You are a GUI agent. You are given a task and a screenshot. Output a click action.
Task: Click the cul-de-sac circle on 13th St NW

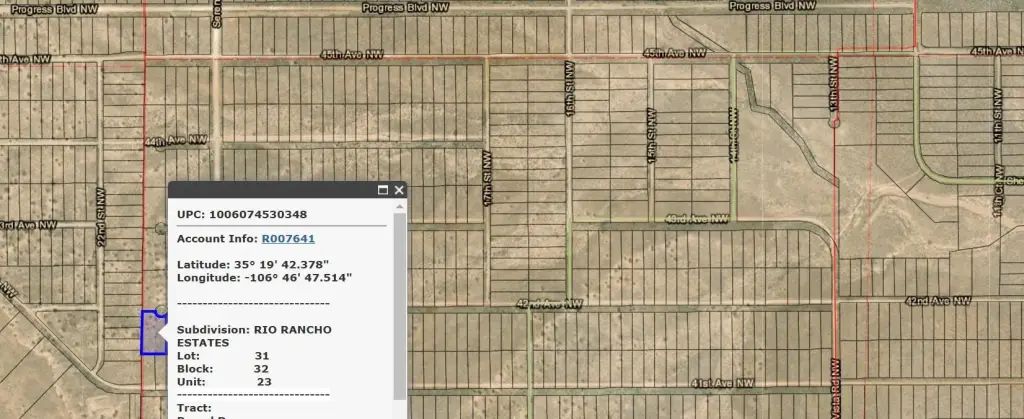pyautogui.click(x=833, y=122)
